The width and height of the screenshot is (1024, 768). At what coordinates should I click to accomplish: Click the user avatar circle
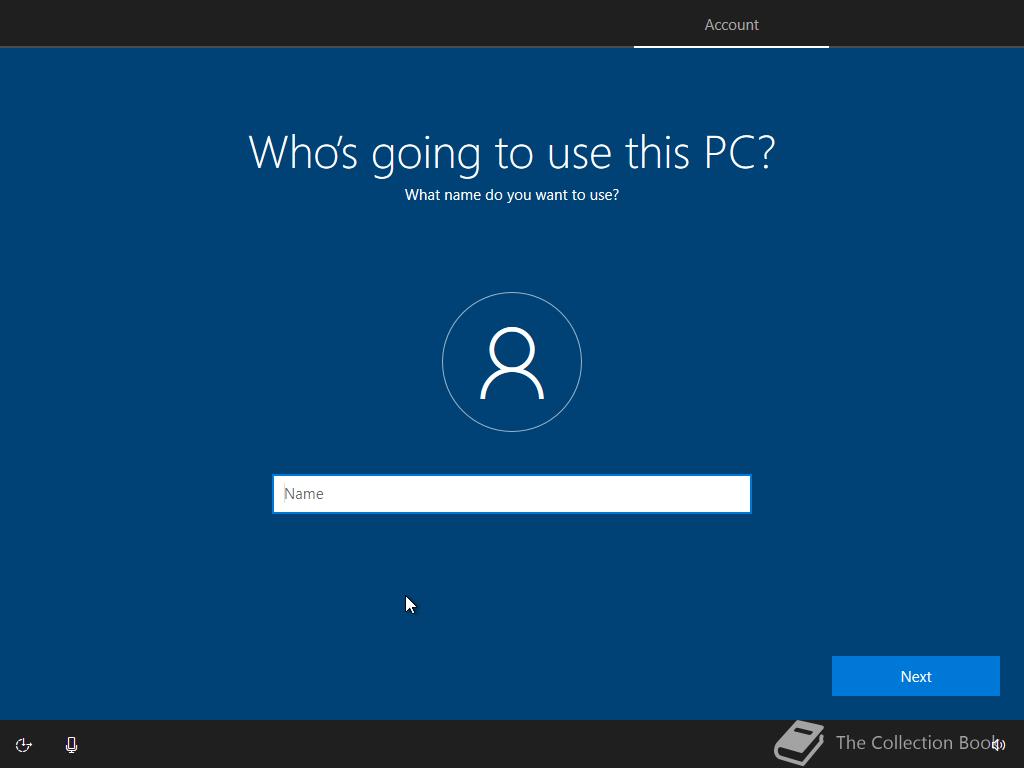point(512,362)
